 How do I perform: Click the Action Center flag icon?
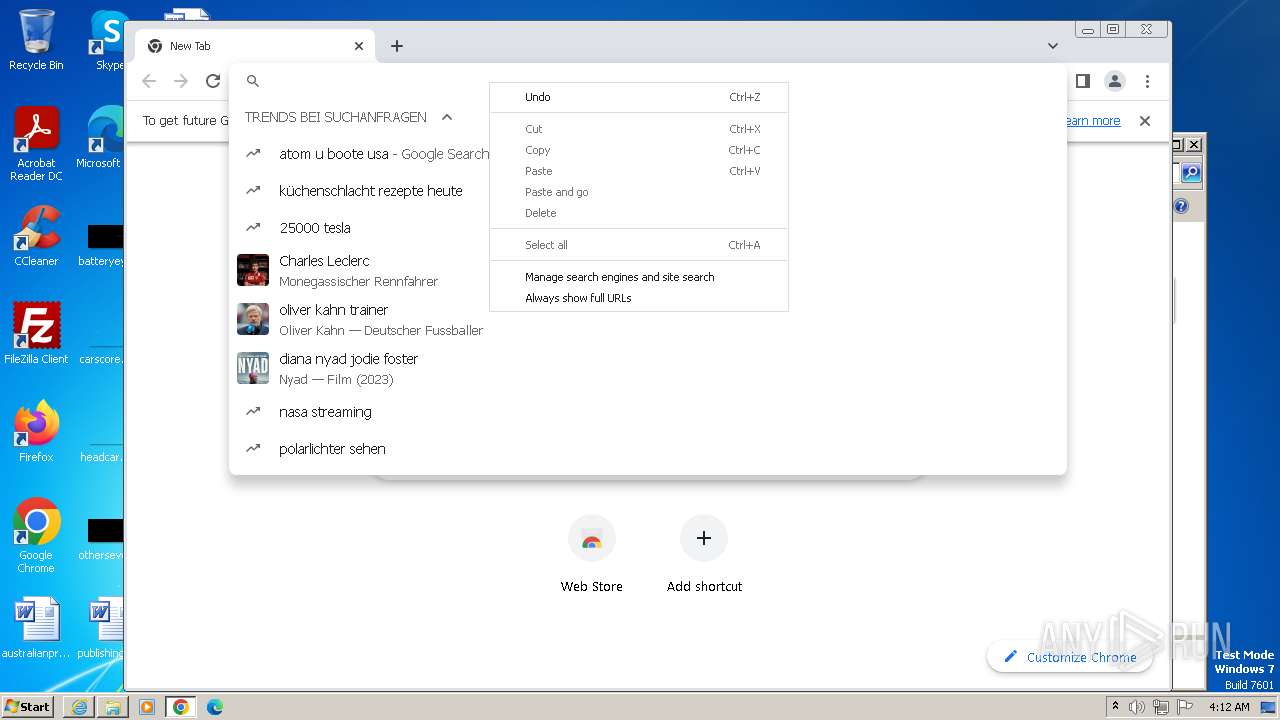click(x=1184, y=707)
